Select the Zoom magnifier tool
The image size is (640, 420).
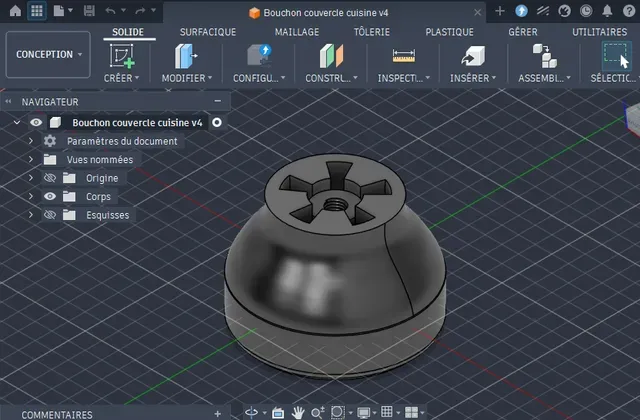(318, 413)
